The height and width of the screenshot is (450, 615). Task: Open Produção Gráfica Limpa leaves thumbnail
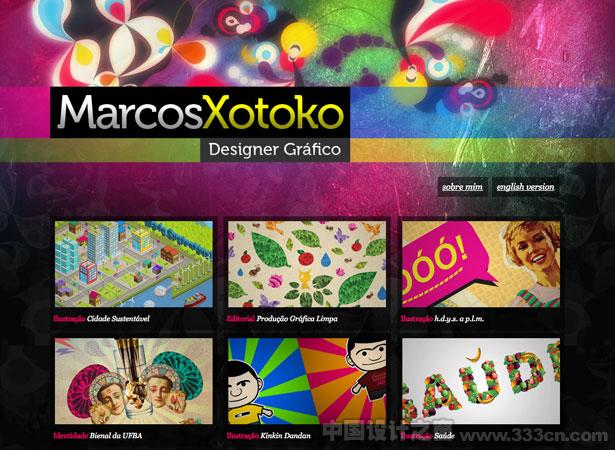tap(307, 264)
